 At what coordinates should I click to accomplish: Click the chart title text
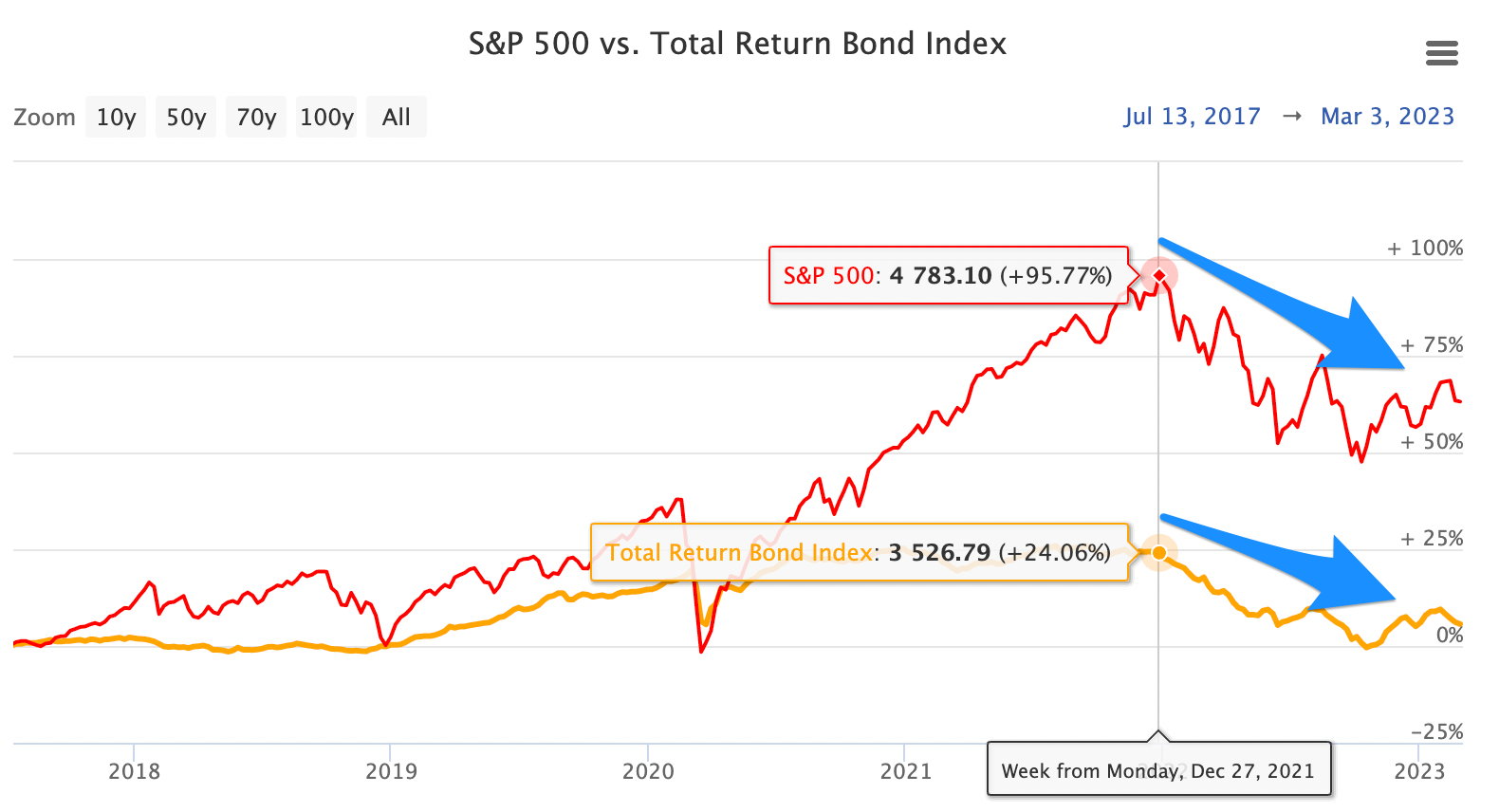(x=737, y=44)
